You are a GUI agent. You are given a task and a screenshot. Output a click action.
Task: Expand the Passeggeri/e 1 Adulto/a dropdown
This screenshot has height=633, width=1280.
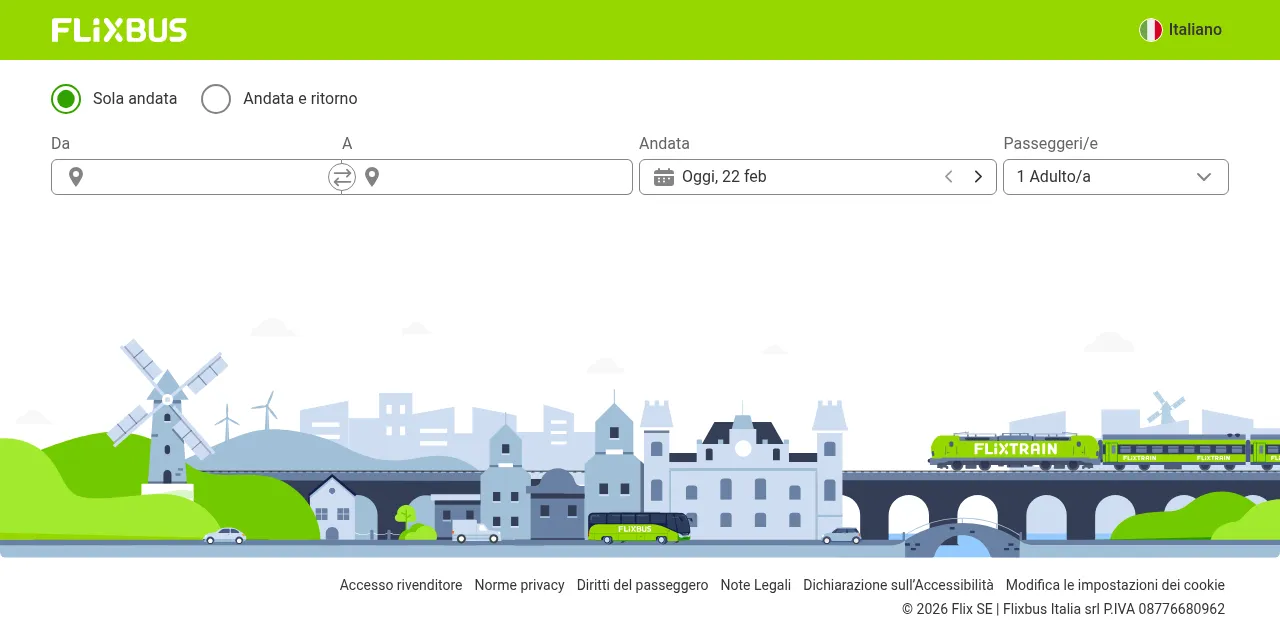(x=1116, y=177)
